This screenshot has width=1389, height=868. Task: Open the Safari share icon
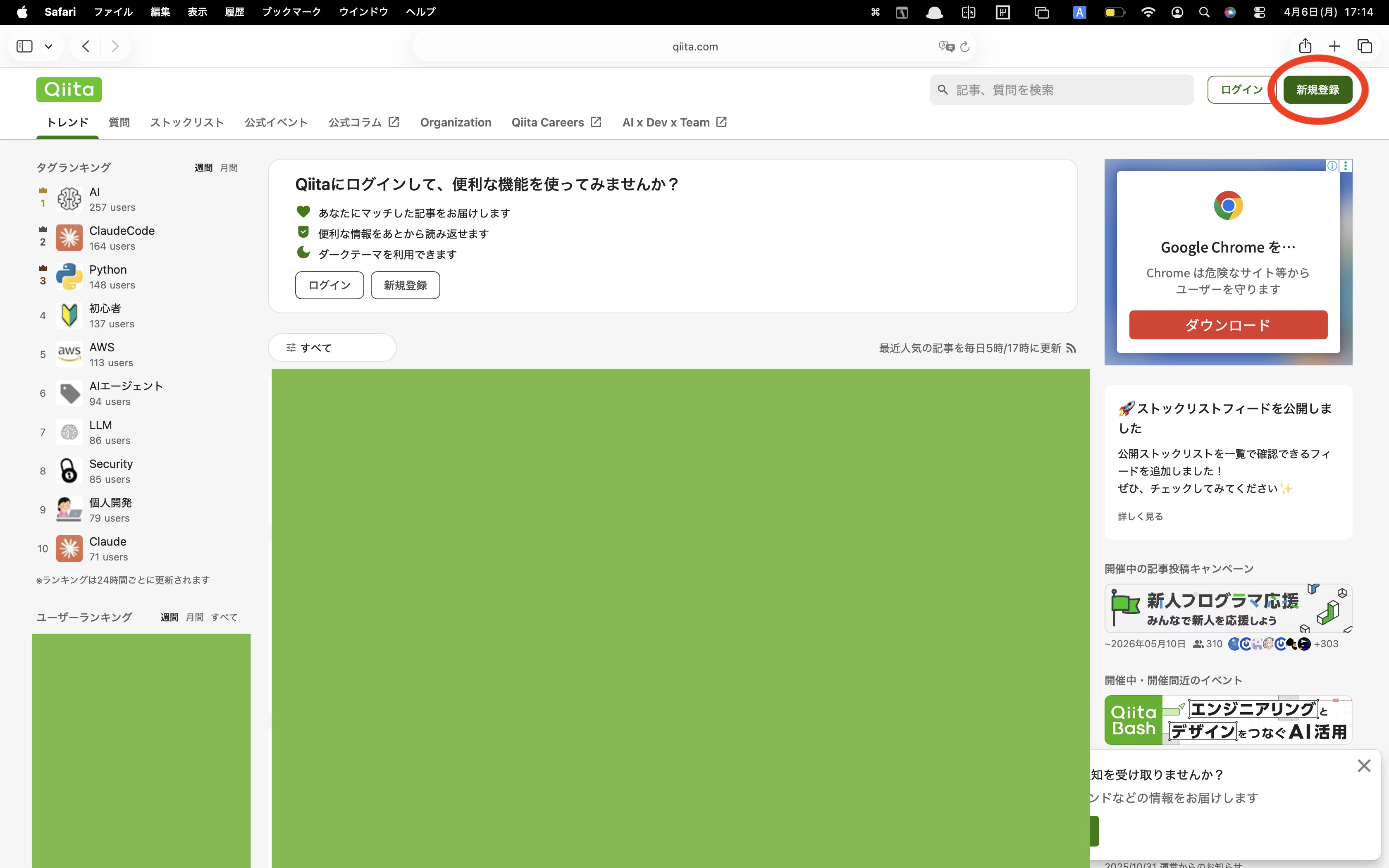(x=1305, y=46)
